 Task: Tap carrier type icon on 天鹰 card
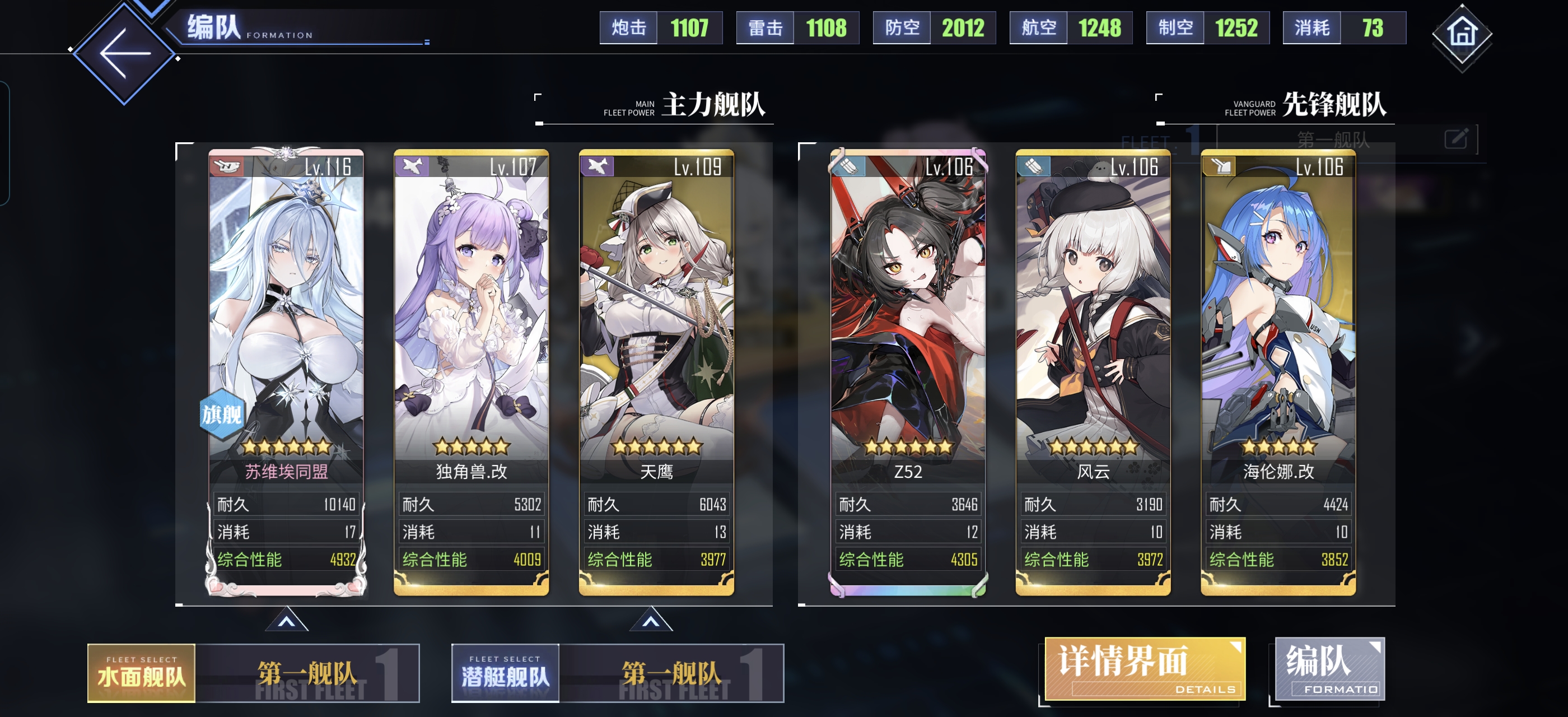coord(598,166)
